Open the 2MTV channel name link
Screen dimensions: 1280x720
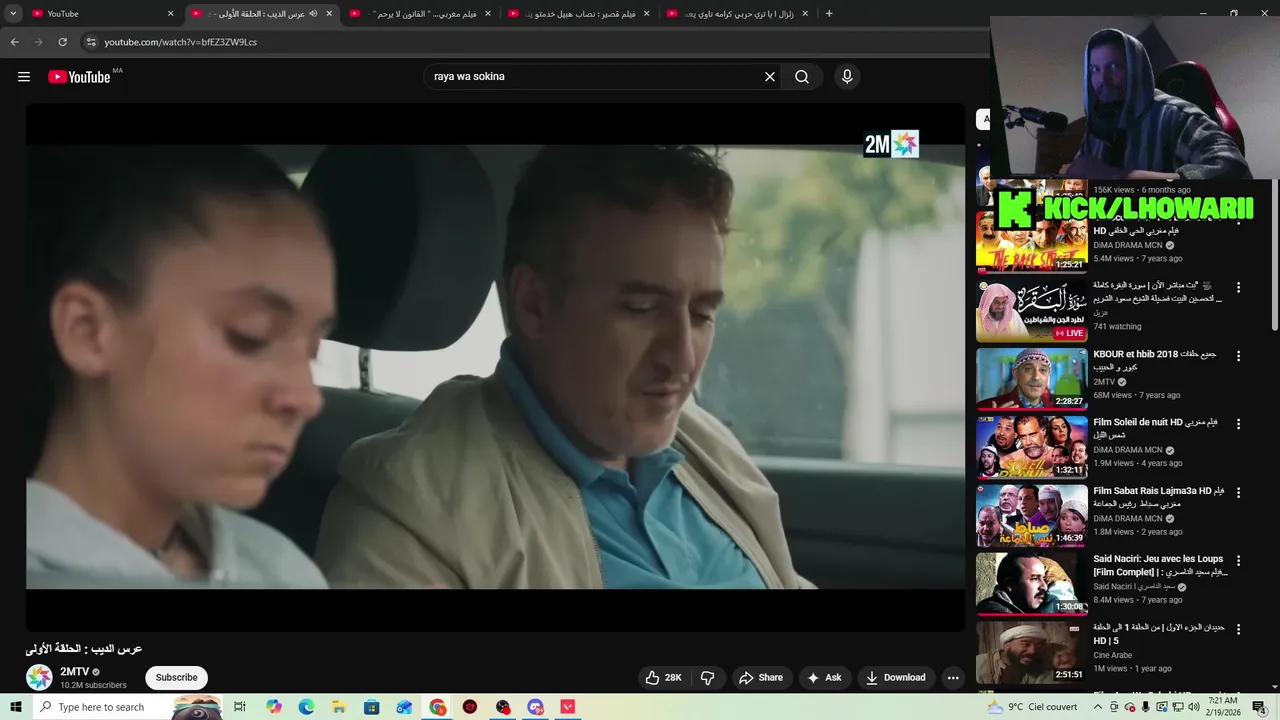tap(74, 672)
